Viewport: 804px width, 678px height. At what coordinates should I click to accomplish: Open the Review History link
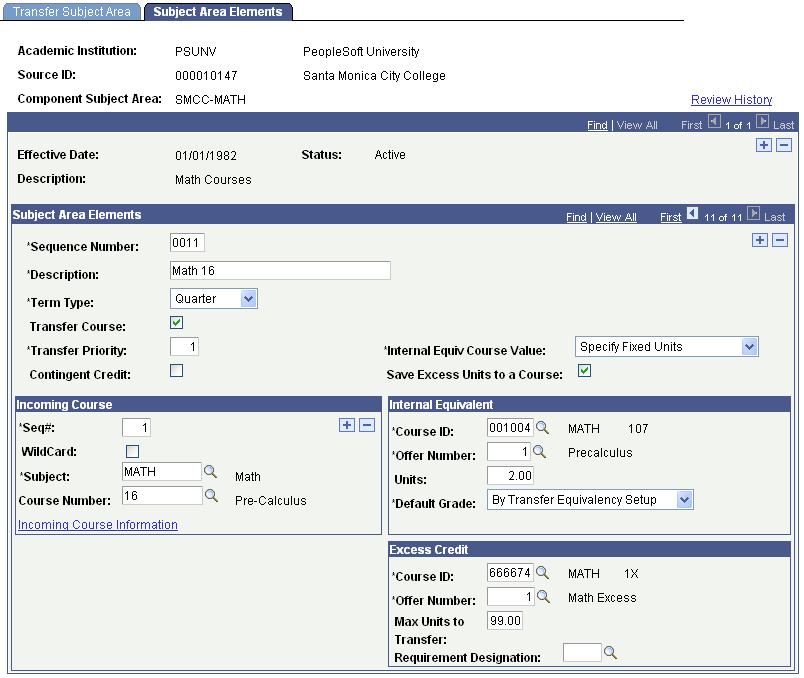tap(732, 99)
